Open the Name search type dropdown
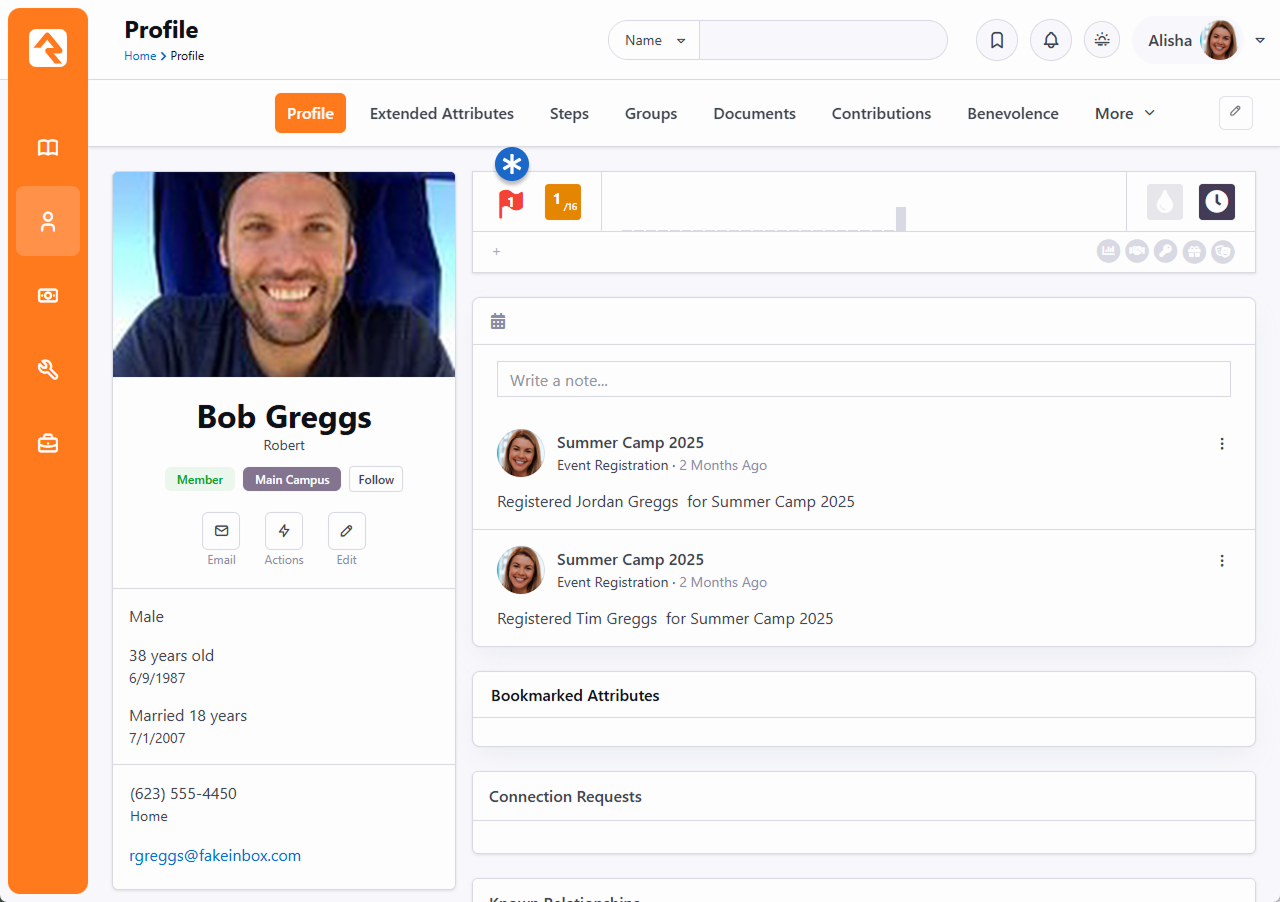This screenshot has height=902, width=1280. [654, 41]
